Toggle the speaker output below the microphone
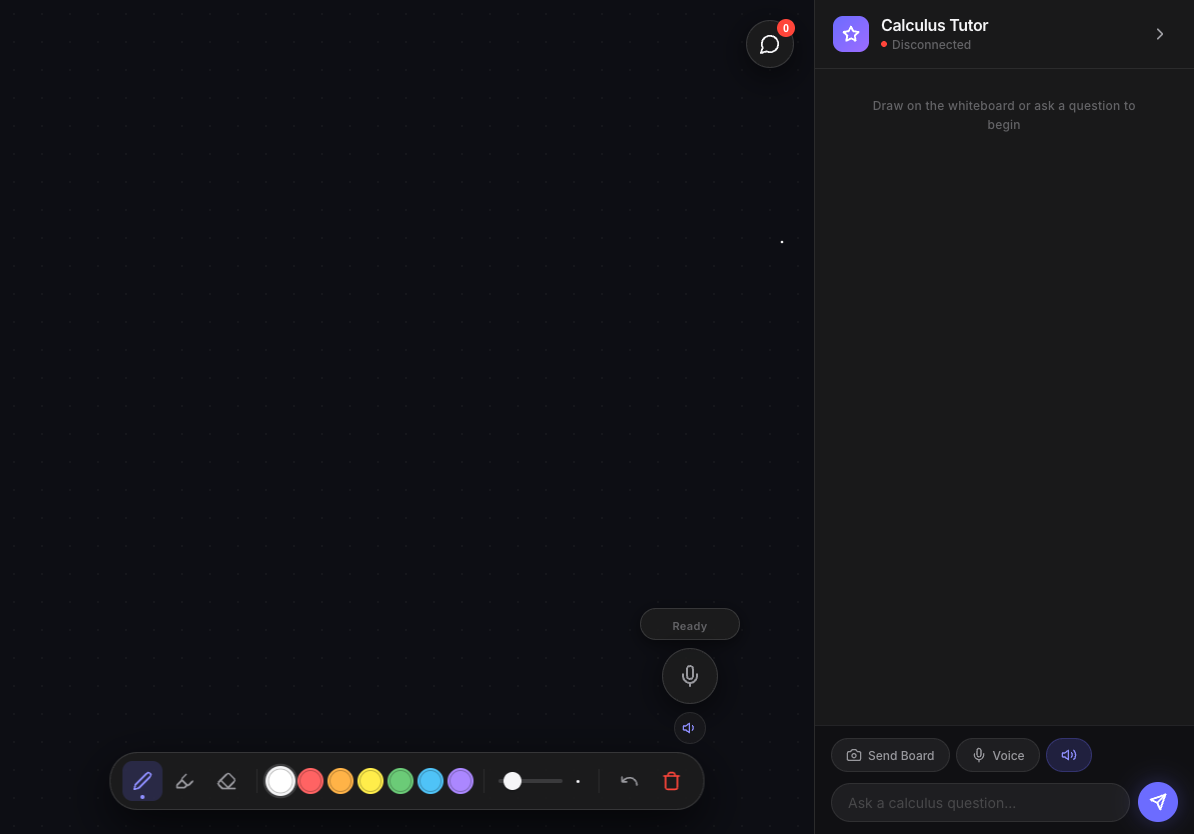Image resolution: width=1194 pixels, height=834 pixels. (689, 728)
